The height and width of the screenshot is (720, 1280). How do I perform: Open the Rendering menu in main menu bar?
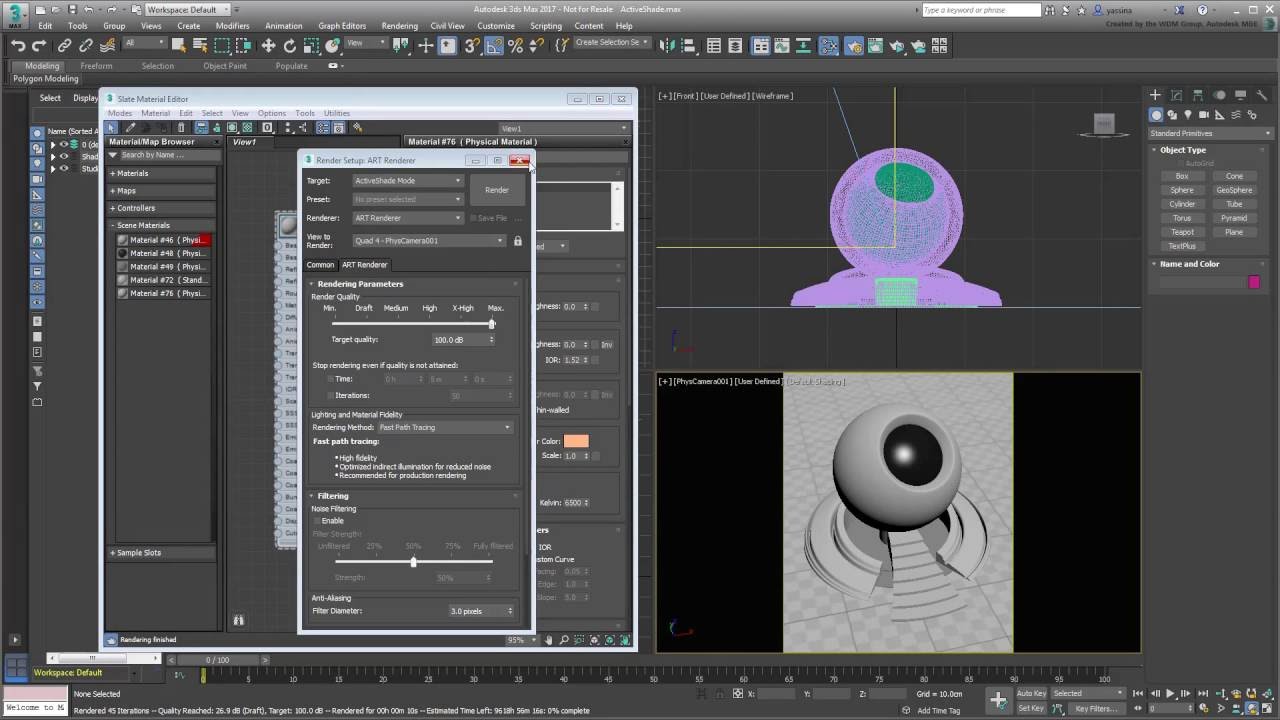click(399, 26)
